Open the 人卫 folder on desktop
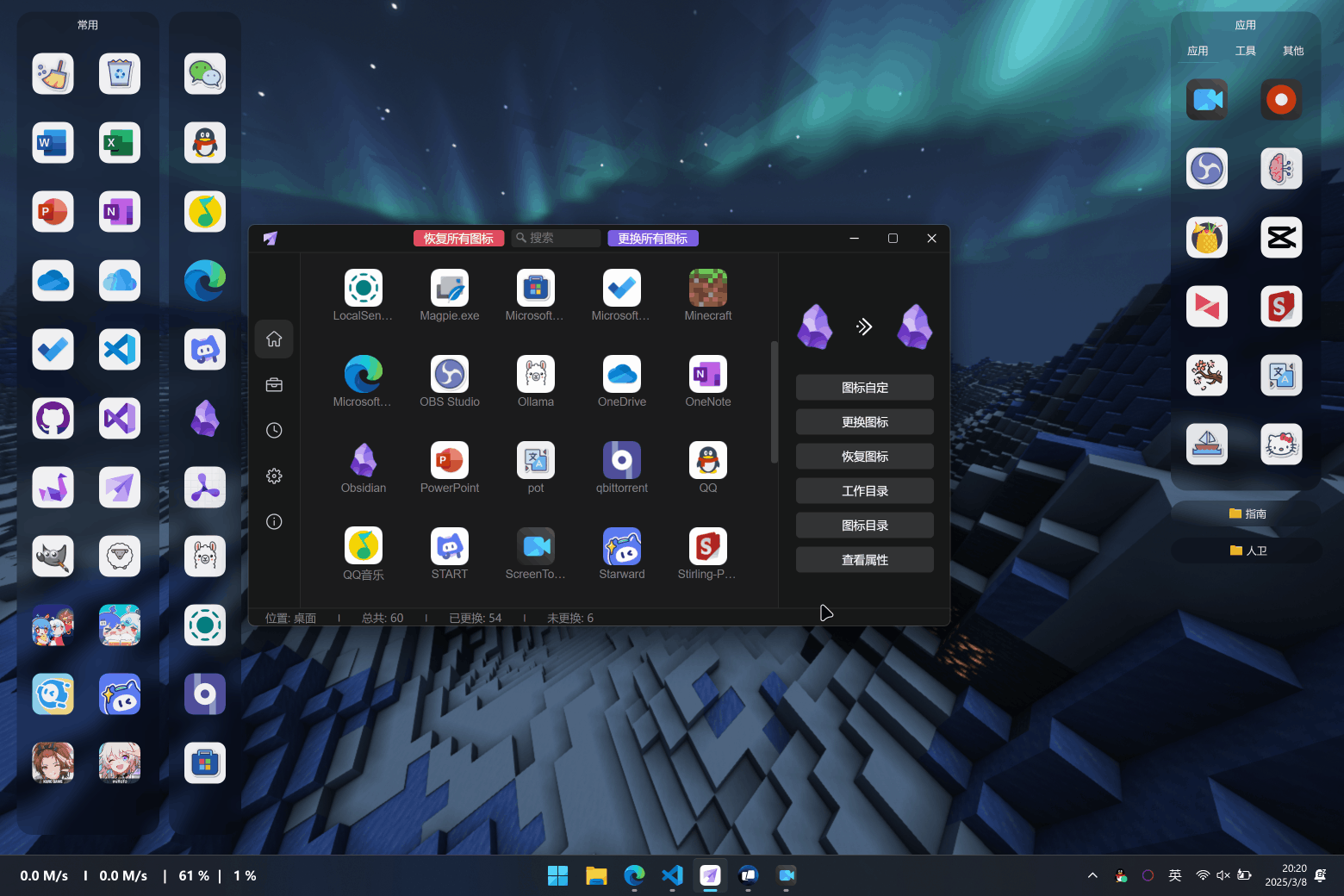This screenshot has height=896, width=1344. point(1247,551)
